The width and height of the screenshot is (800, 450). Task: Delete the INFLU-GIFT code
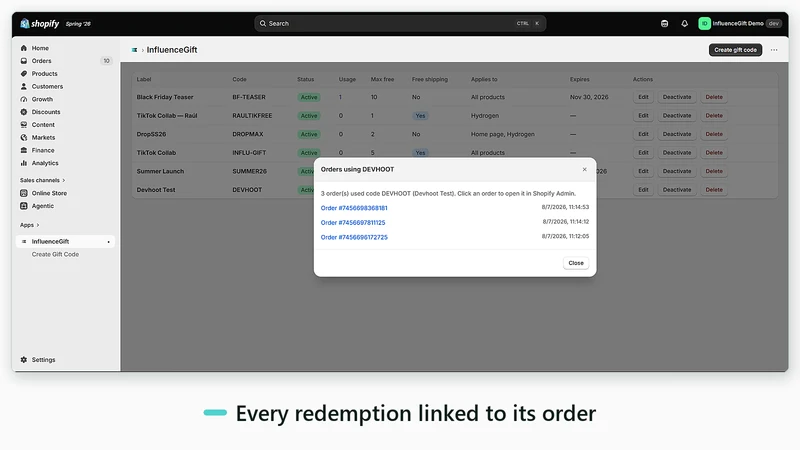(x=714, y=153)
